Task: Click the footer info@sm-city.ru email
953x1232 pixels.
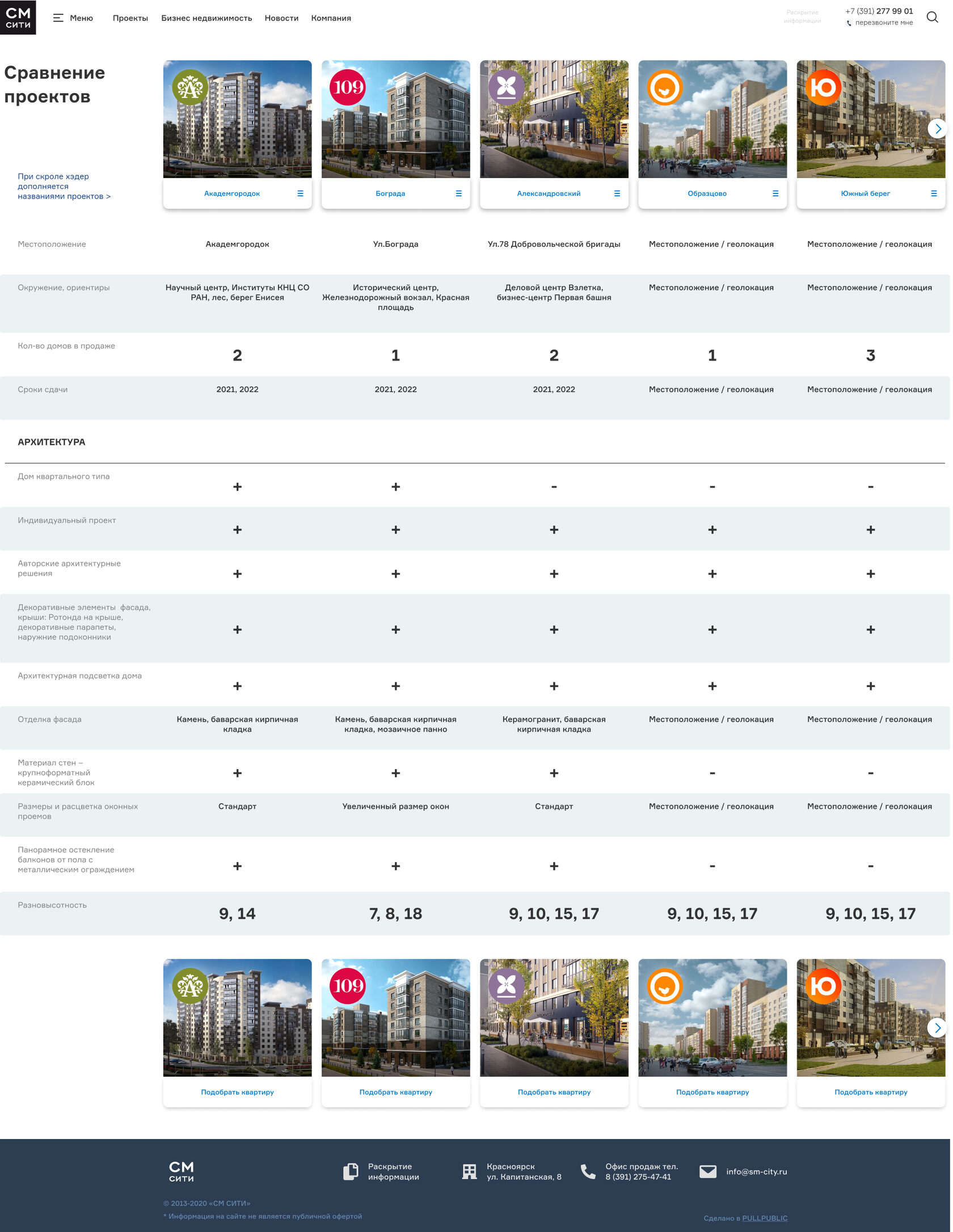Action: (x=756, y=1172)
